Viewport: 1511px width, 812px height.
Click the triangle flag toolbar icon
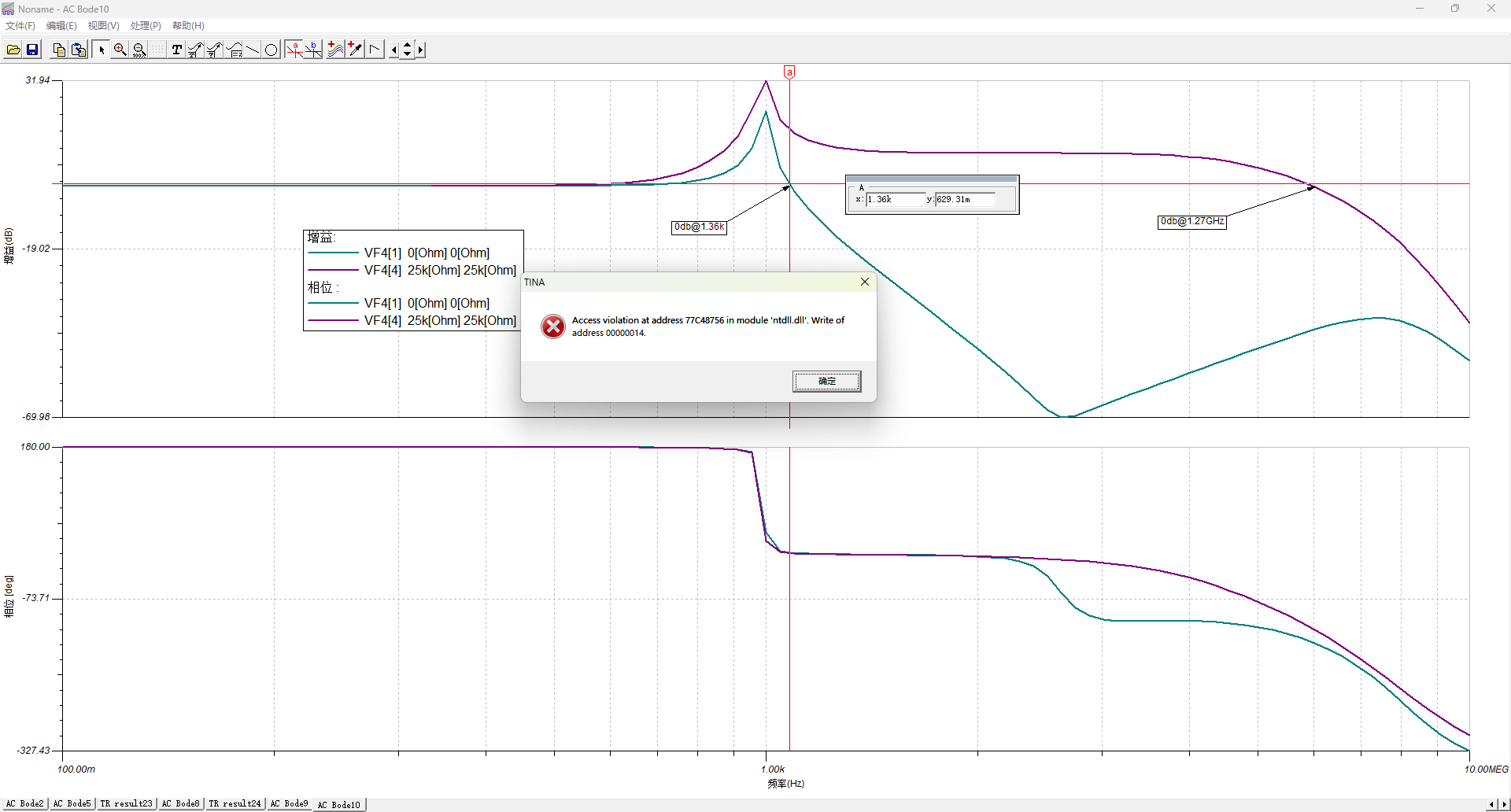[x=375, y=50]
